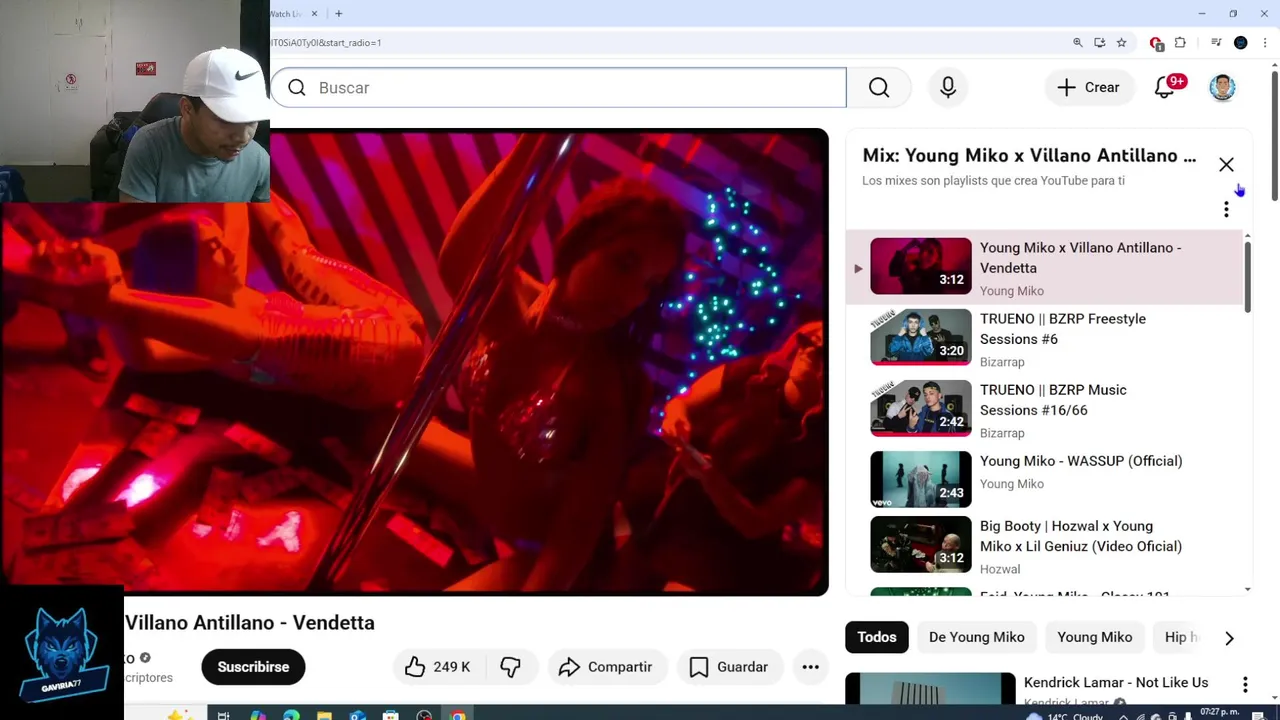1280x720 pixels.
Task: Open Chrome three-dot menu
Action: [1265, 43]
